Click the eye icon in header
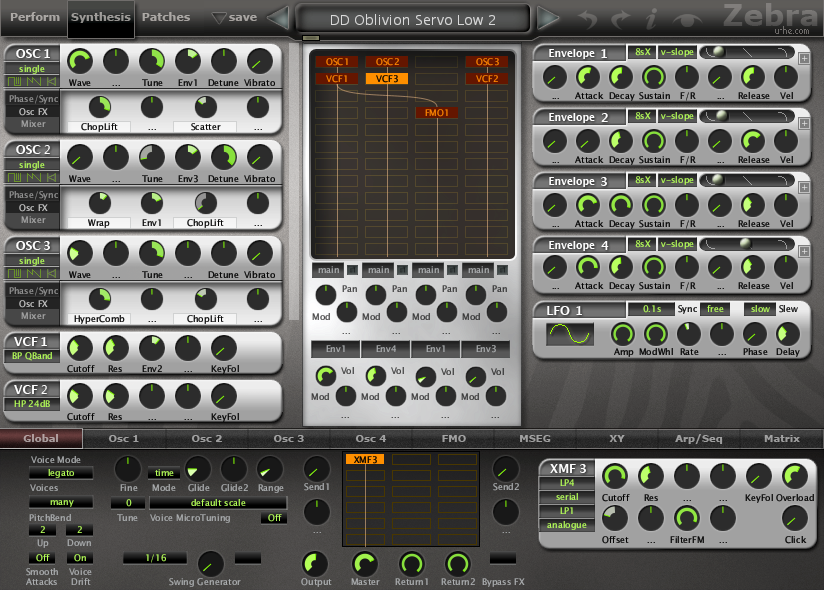The image size is (824, 590). click(x=687, y=20)
